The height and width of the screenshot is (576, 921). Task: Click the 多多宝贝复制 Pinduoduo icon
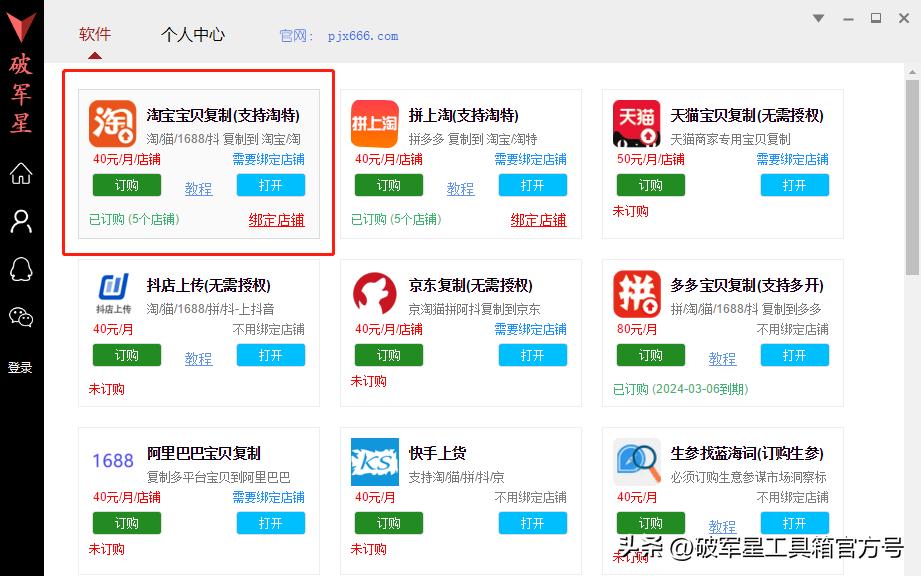pos(637,293)
